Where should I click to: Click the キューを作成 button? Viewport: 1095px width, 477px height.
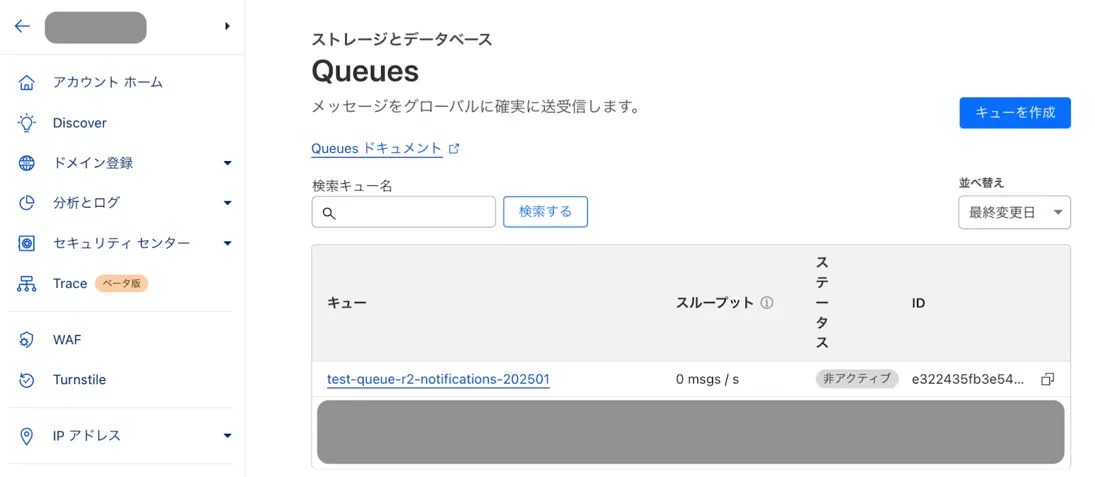[1015, 112]
